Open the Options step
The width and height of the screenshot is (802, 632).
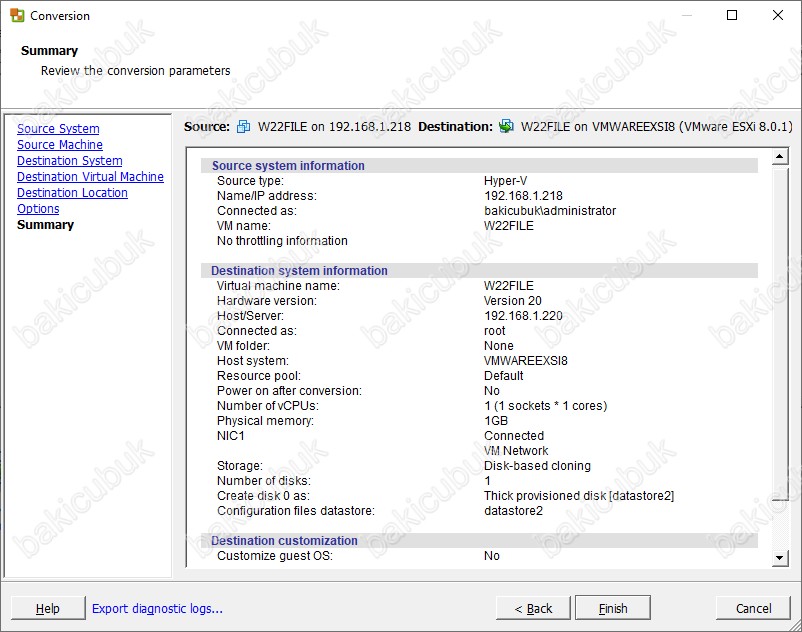[38, 209]
